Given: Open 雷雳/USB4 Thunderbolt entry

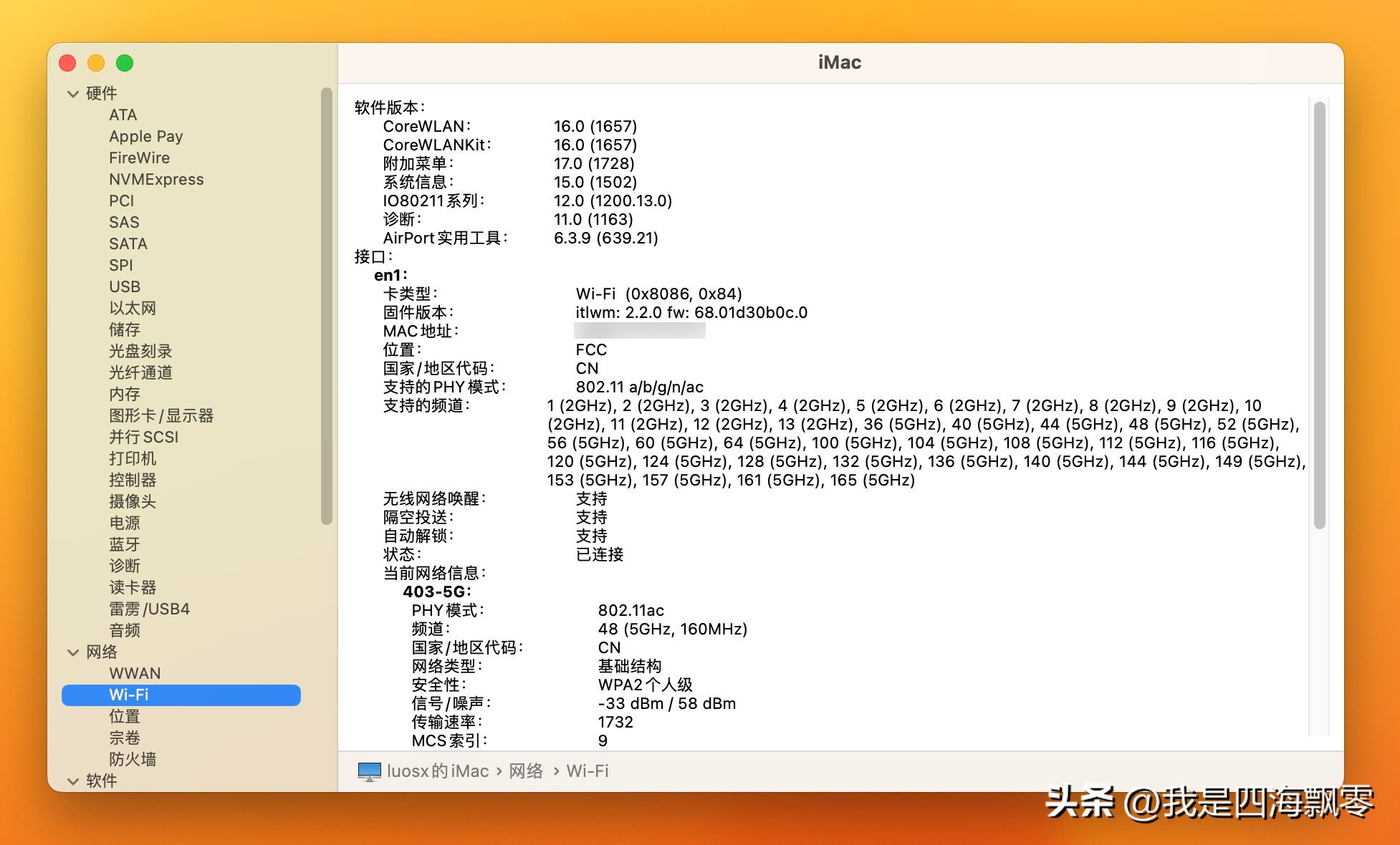Looking at the screenshot, I should [148, 609].
